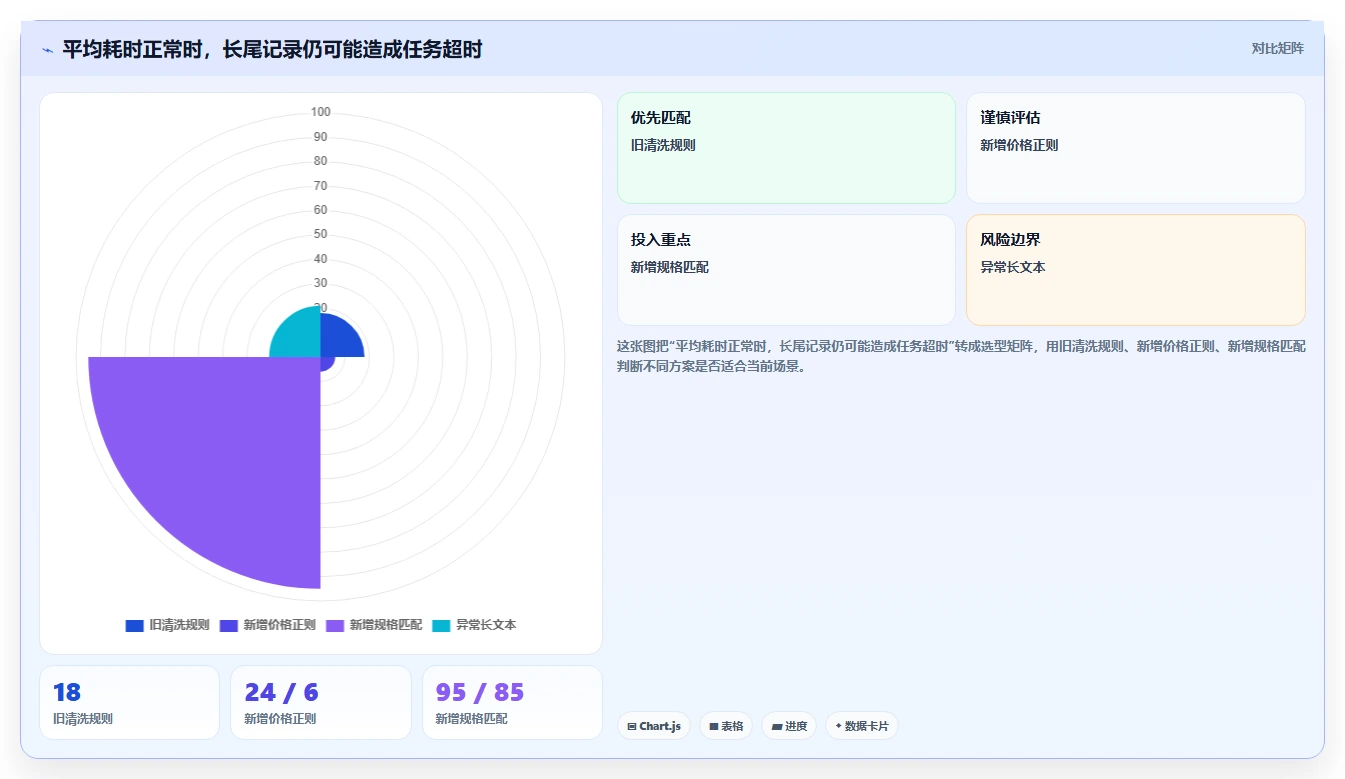Click the stat card showing 18
Screen dimensions: 1345x779
(x=129, y=703)
